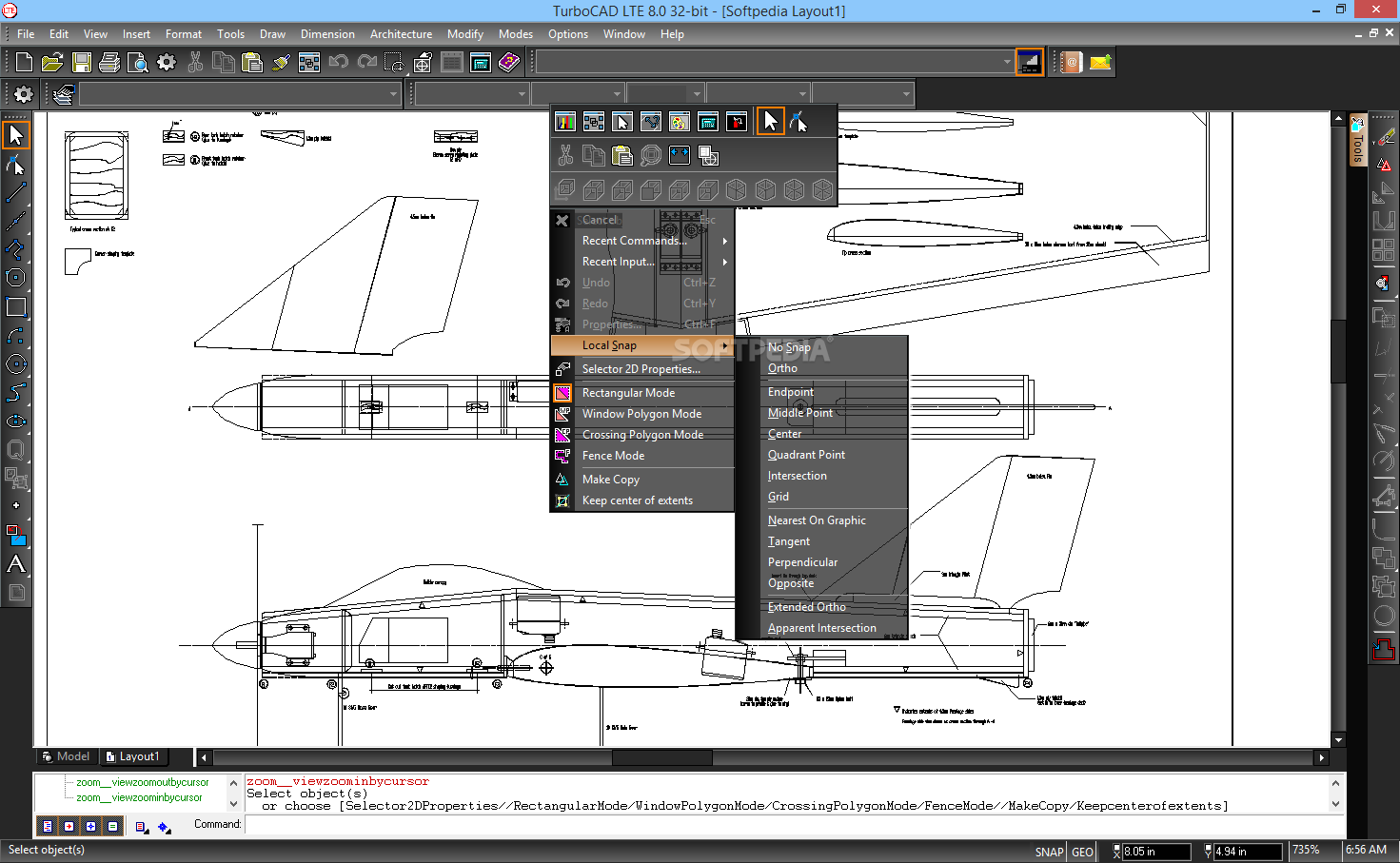The height and width of the screenshot is (863, 1400).
Task: Click the Paste clipboard icon in top toolbar
Action: [x=252, y=63]
